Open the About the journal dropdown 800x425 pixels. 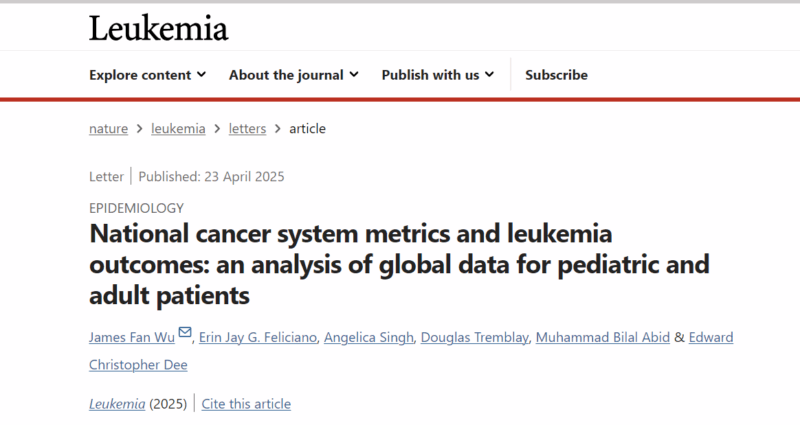point(293,75)
